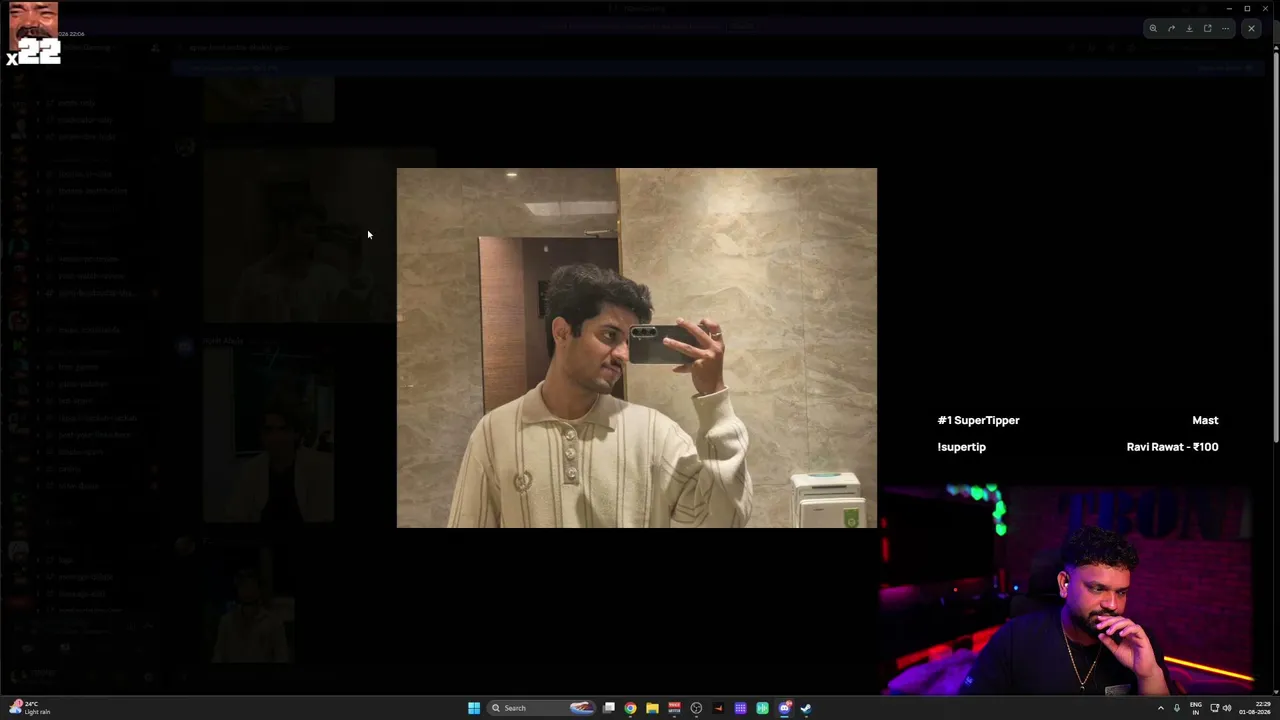Screen dimensions: 1280x720
Task: Expand the hidden system tray icons
Action: point(1161,708)
